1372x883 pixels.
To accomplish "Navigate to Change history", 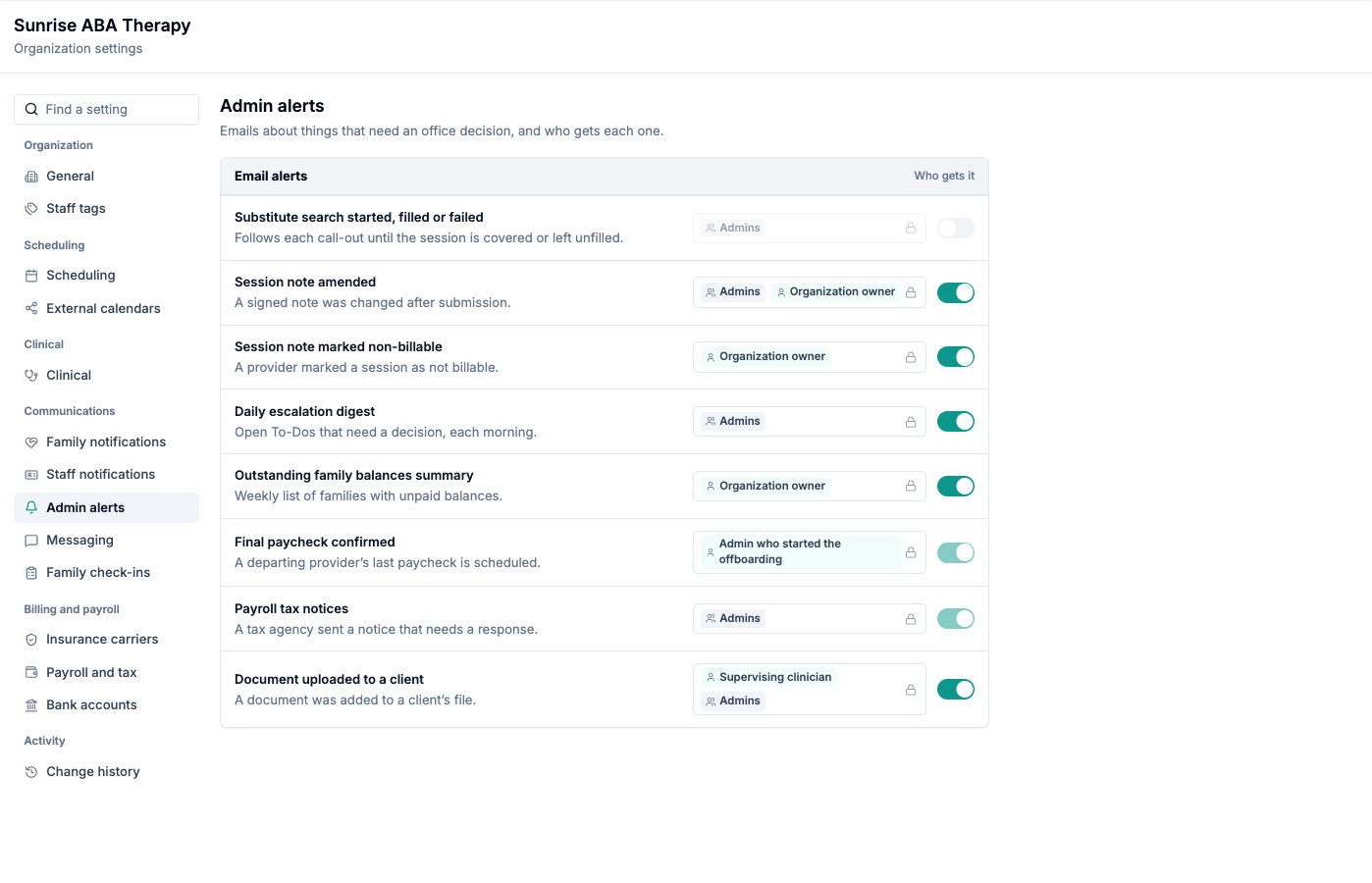I will coord(106,772).
